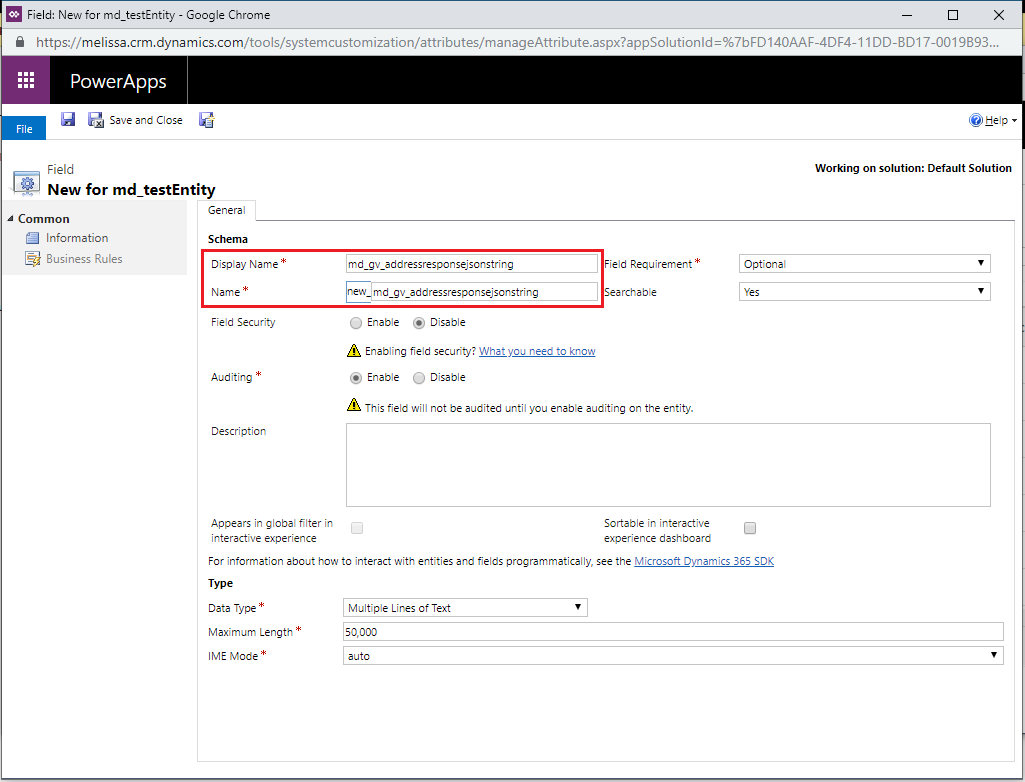
Task: Select Disable for Field Security
Action: 419,323
